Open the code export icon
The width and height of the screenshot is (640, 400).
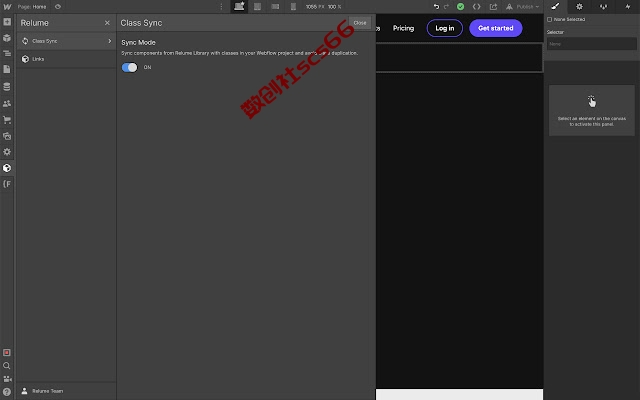(x=476, y=7)
